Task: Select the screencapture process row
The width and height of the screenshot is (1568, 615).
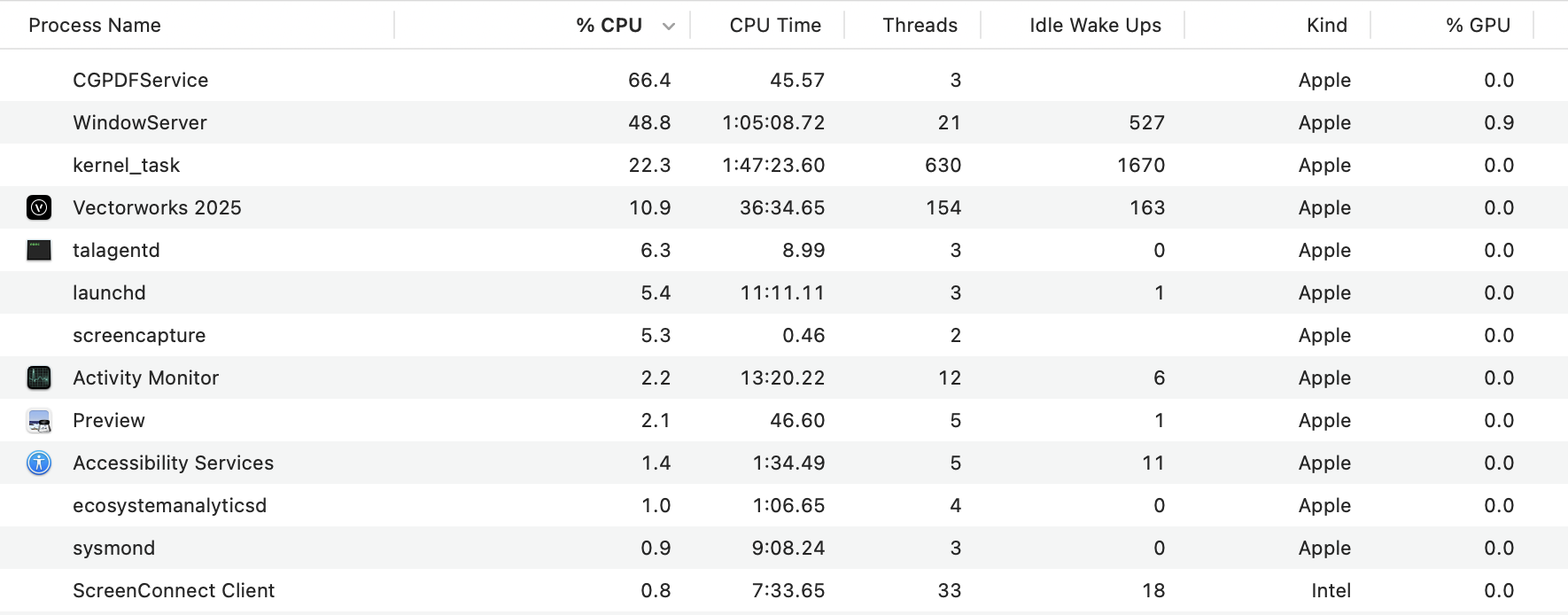Action: pyautogui.click(x=139, y=335)
